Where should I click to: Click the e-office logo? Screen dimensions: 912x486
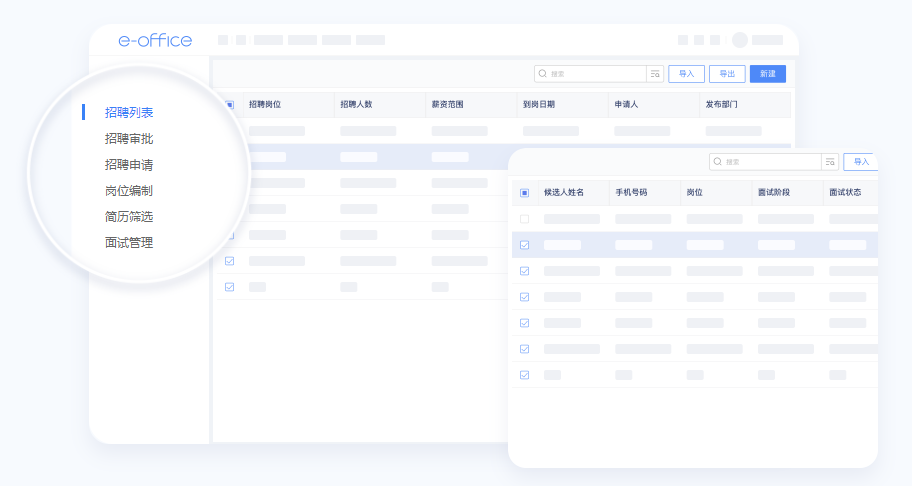[154, 40]
